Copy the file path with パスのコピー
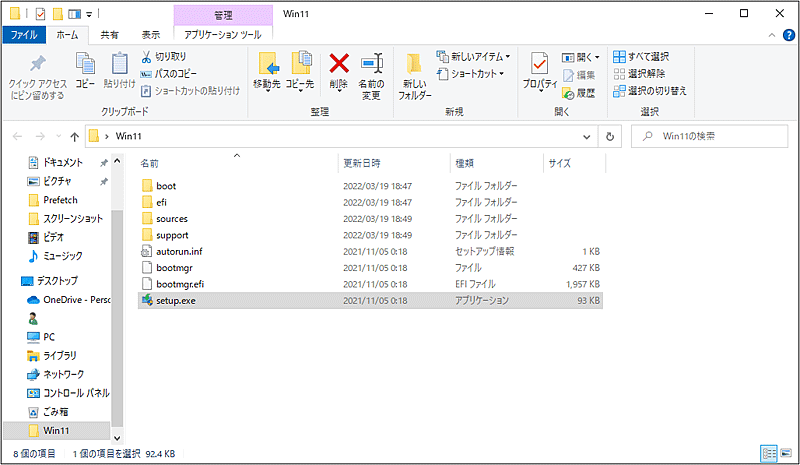This screenshot has width=800, height=465. click(x=168, y=74)
